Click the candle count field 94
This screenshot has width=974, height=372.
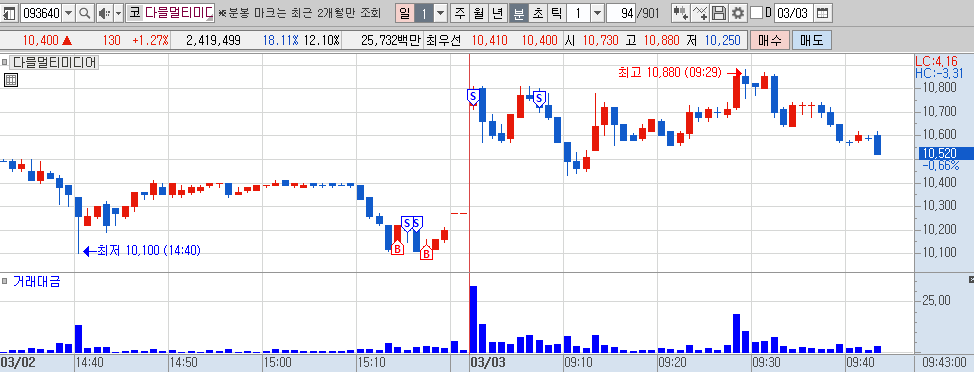621,12
